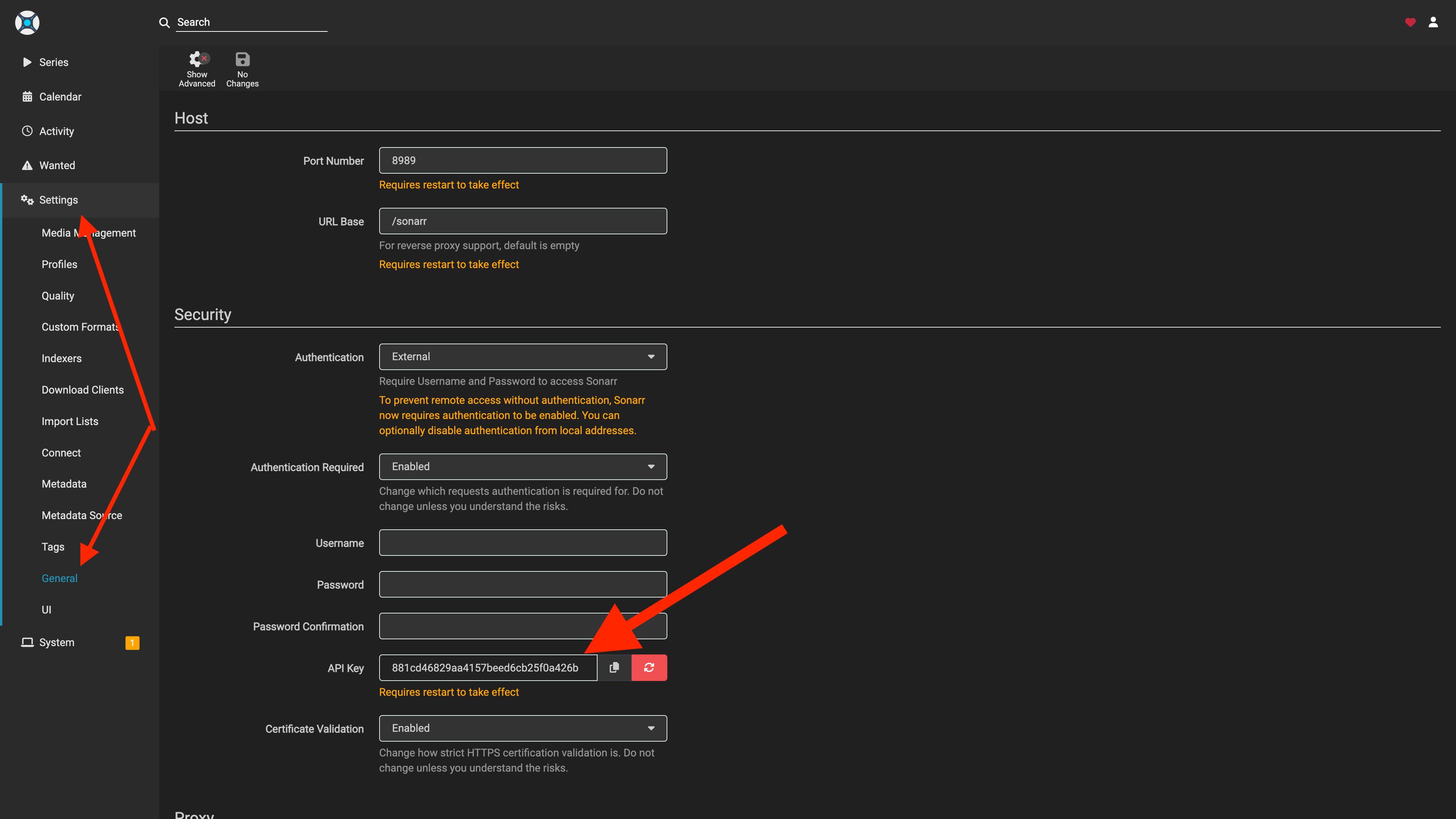The image size is (1456, 819).
Task: Click the Wanted warning triangle icon
Action: tap(27, 166)
